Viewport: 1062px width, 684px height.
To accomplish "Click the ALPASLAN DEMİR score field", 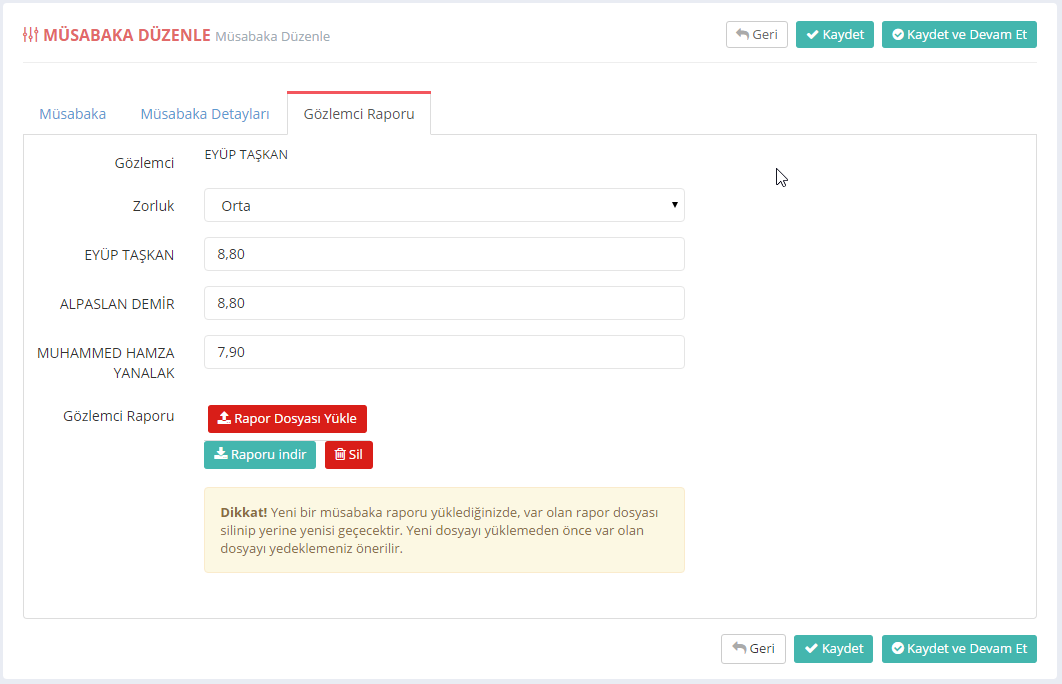I will click(444, 303).
